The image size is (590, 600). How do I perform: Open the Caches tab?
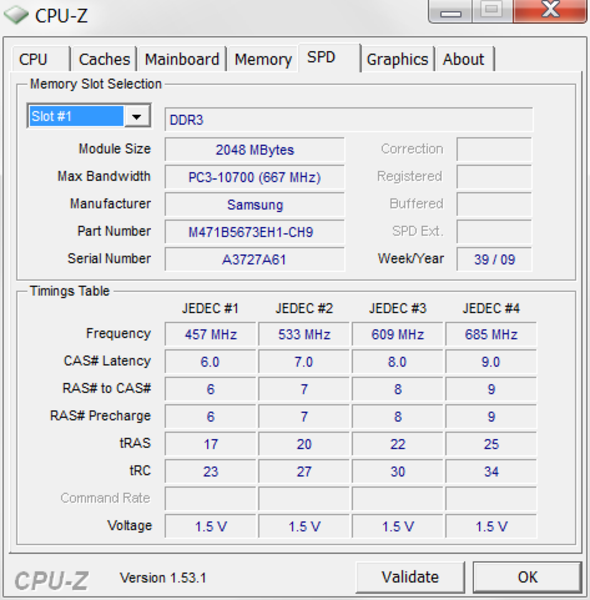pyautogui.click(x=104, y=59)
